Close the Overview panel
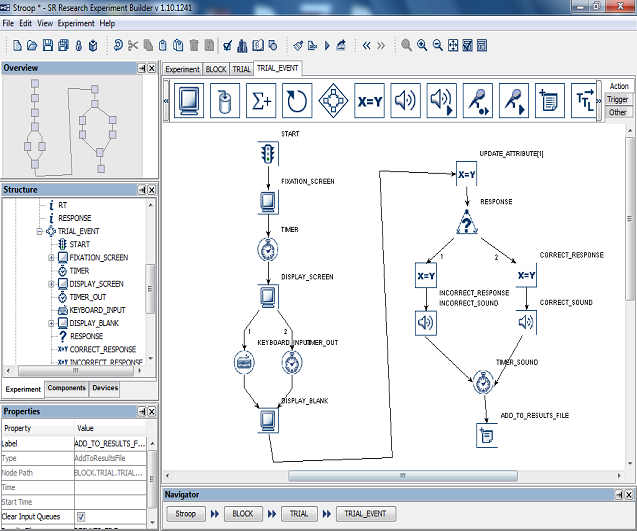This screenshot has width=637, height=531. tap(152, 68)
